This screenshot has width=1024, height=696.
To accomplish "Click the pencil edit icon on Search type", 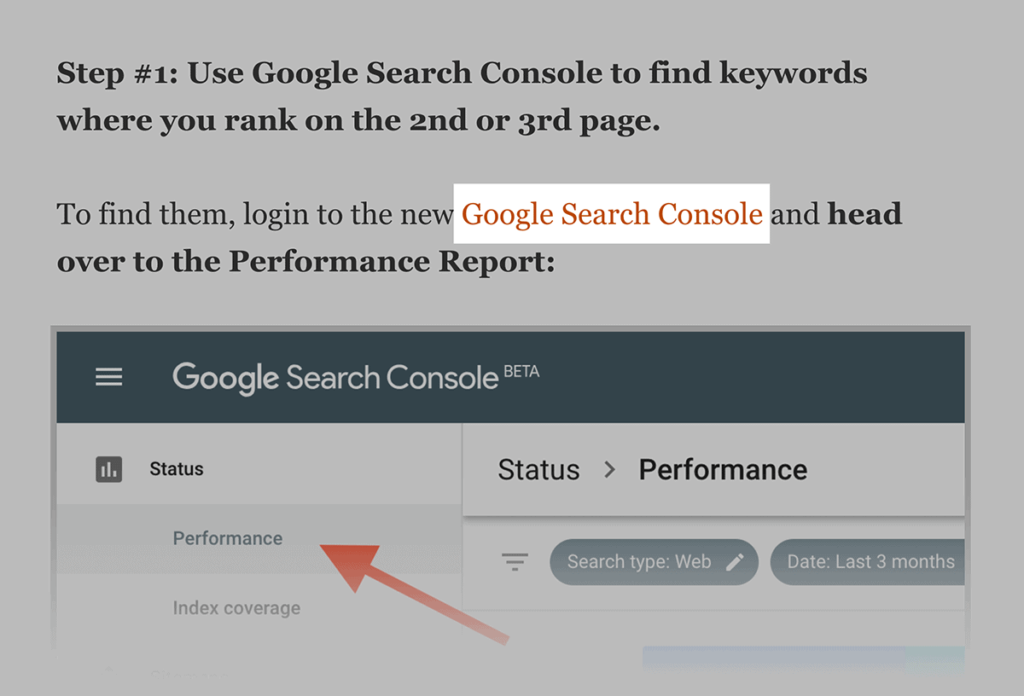I will (x=735, y=562).
